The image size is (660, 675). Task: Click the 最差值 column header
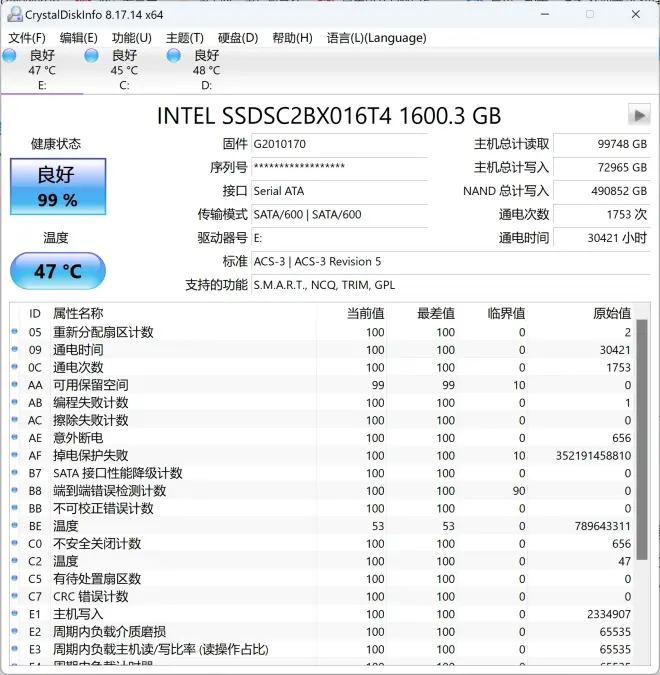point(436,313)
